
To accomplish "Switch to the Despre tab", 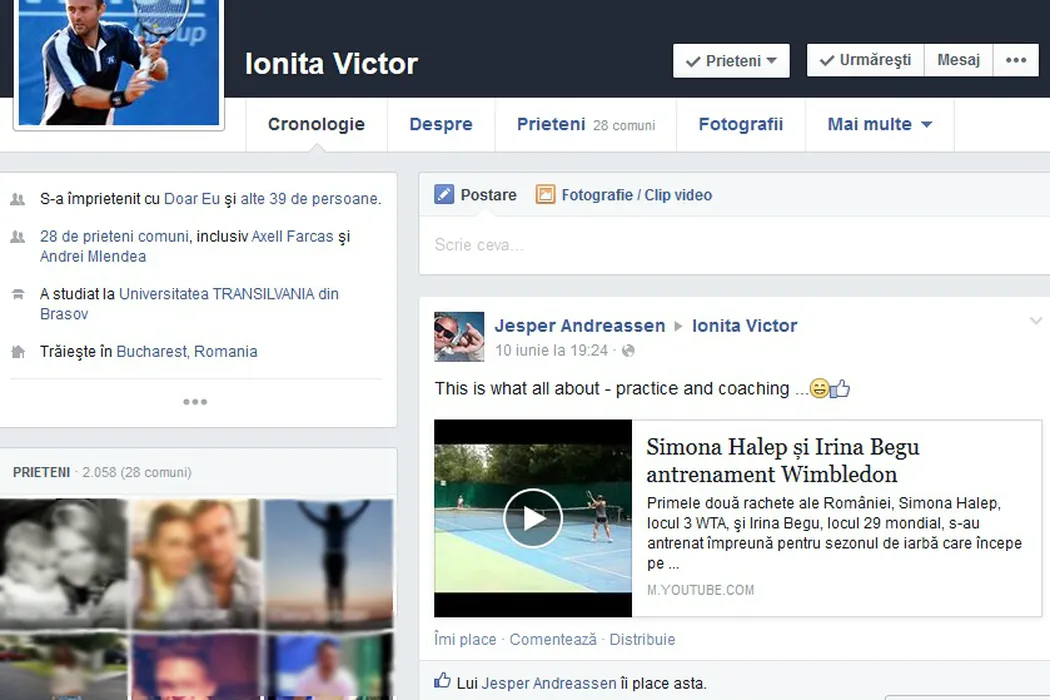I will pos(440,125).
